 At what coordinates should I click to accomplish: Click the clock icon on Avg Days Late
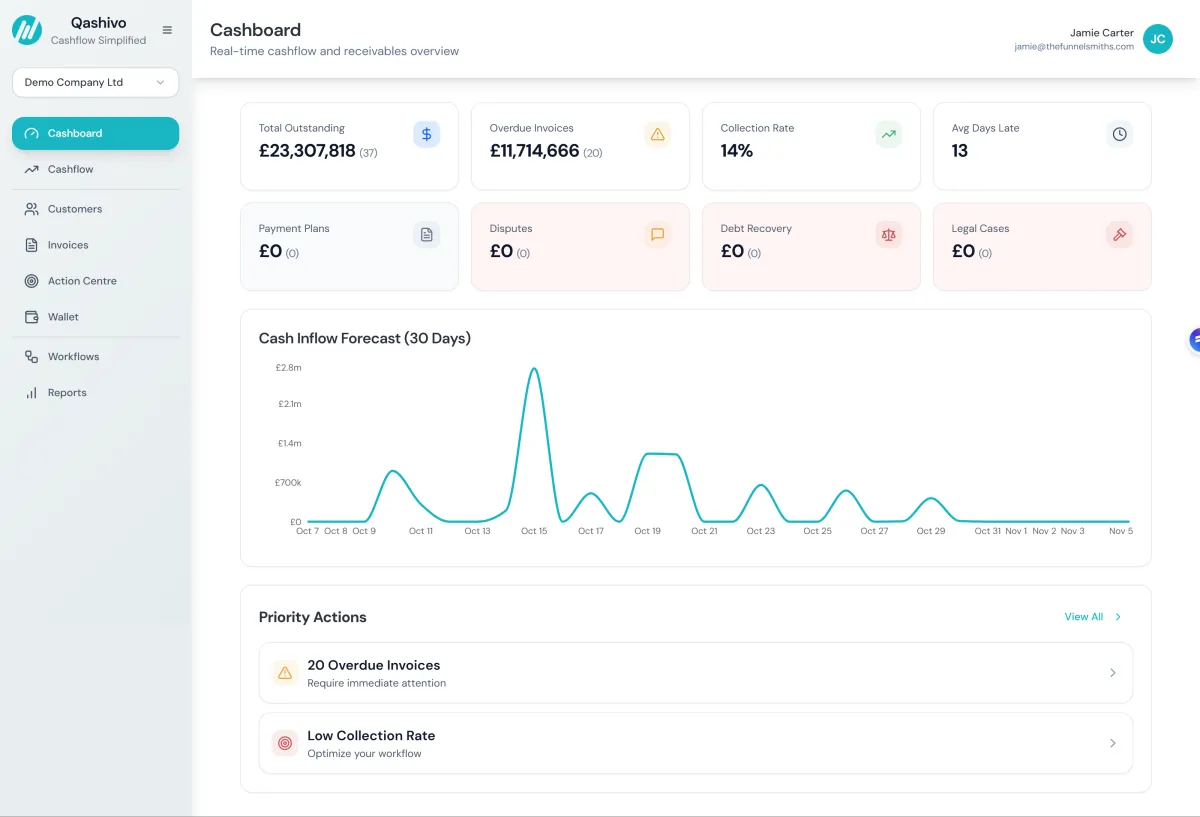tap(1119, 134)
